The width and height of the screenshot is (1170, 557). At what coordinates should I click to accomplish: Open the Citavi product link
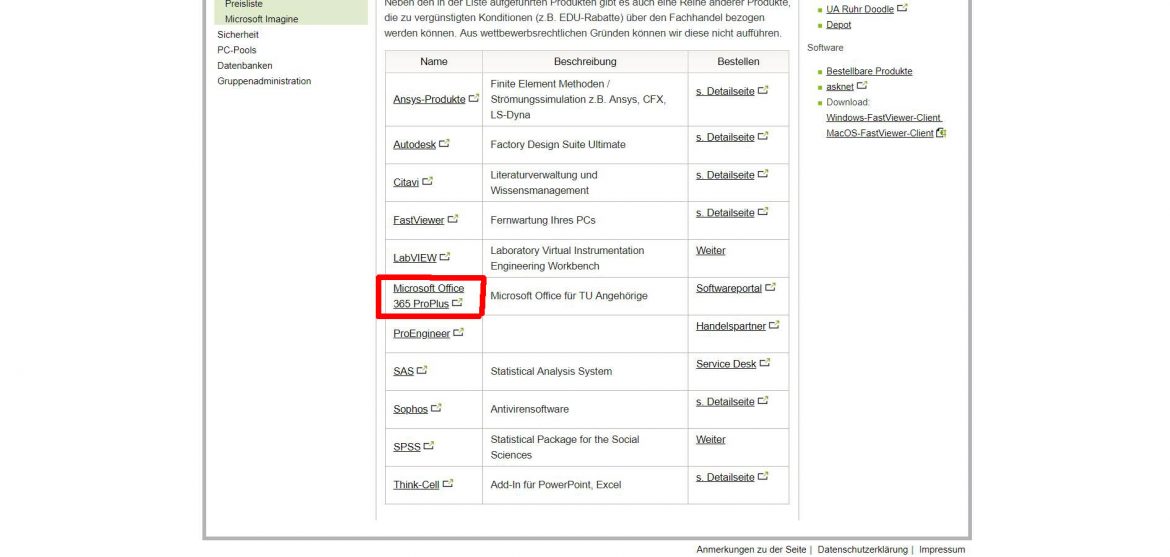406,182
